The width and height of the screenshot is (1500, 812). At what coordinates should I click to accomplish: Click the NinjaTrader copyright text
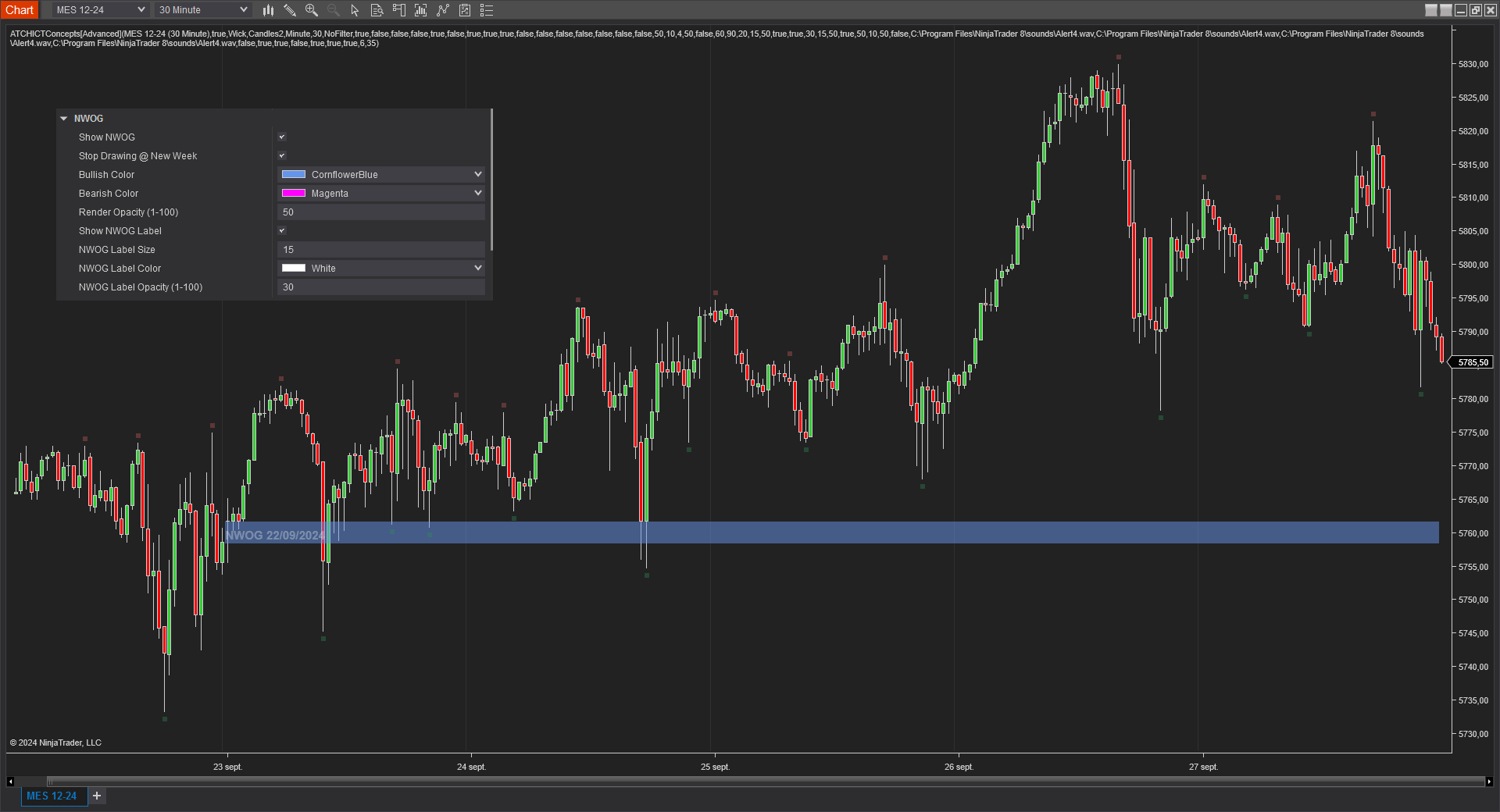55,743
